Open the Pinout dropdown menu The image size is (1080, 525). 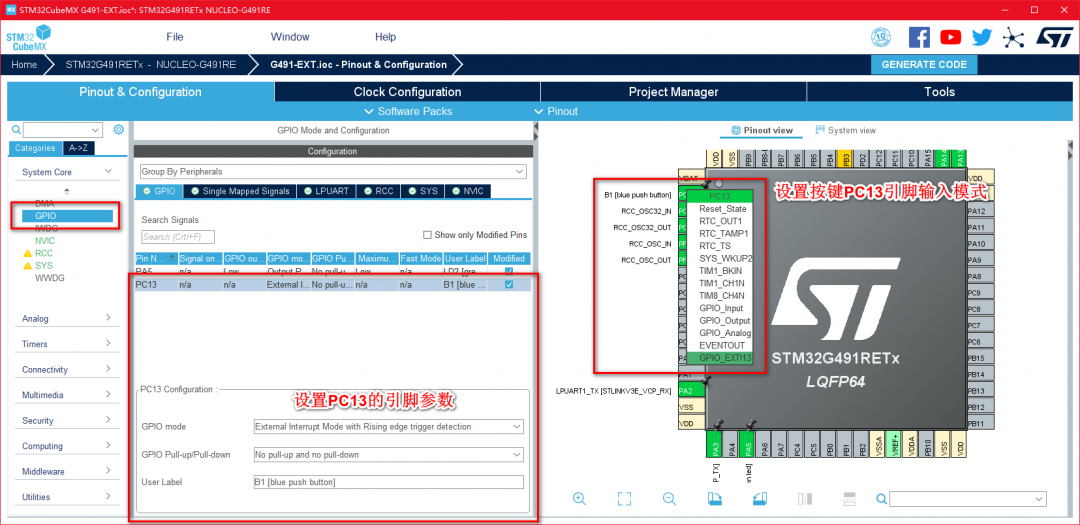pyautogui.click(x=557, y=111)
